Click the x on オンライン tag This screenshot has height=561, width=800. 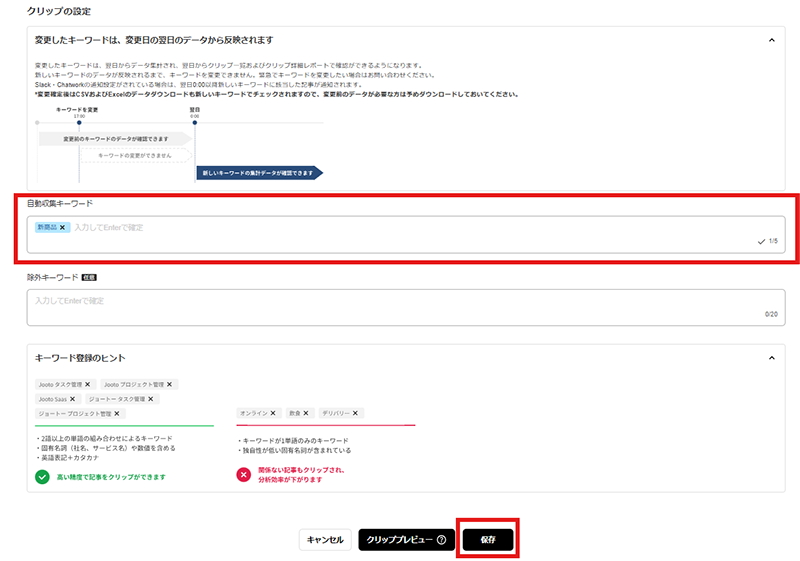(273, 413)
